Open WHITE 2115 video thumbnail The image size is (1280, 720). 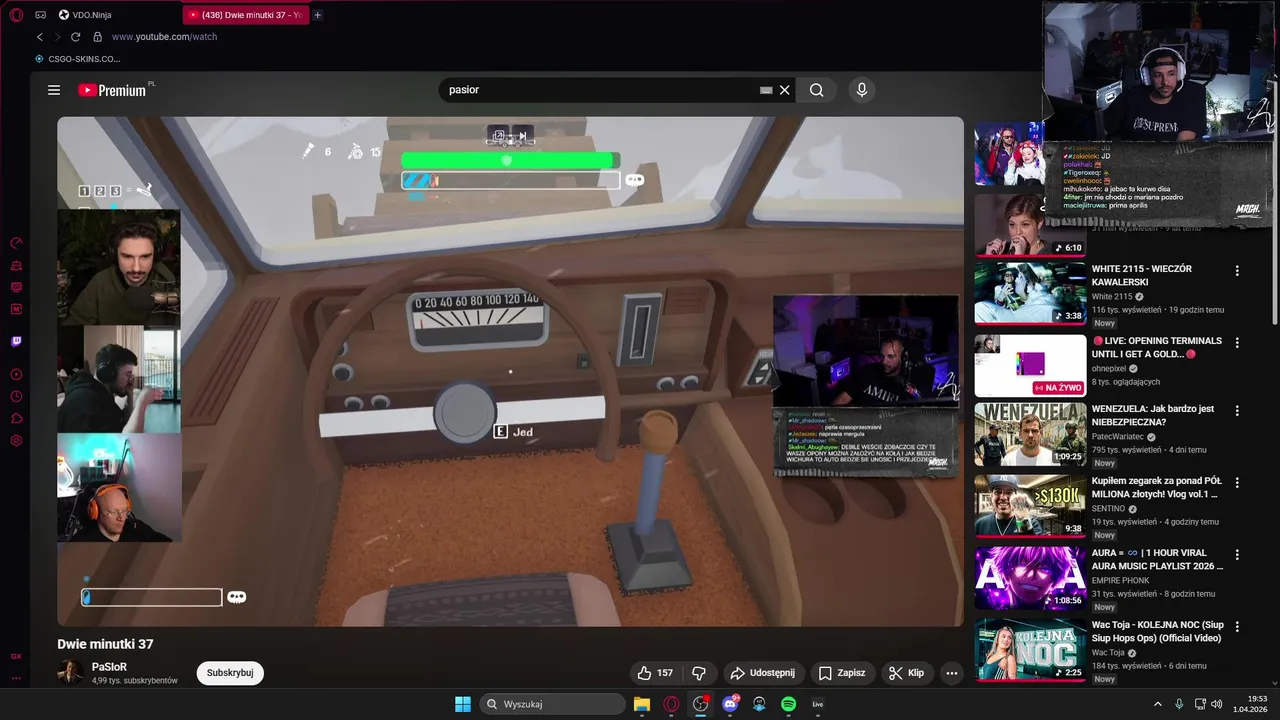click(x=1030, y=293)
